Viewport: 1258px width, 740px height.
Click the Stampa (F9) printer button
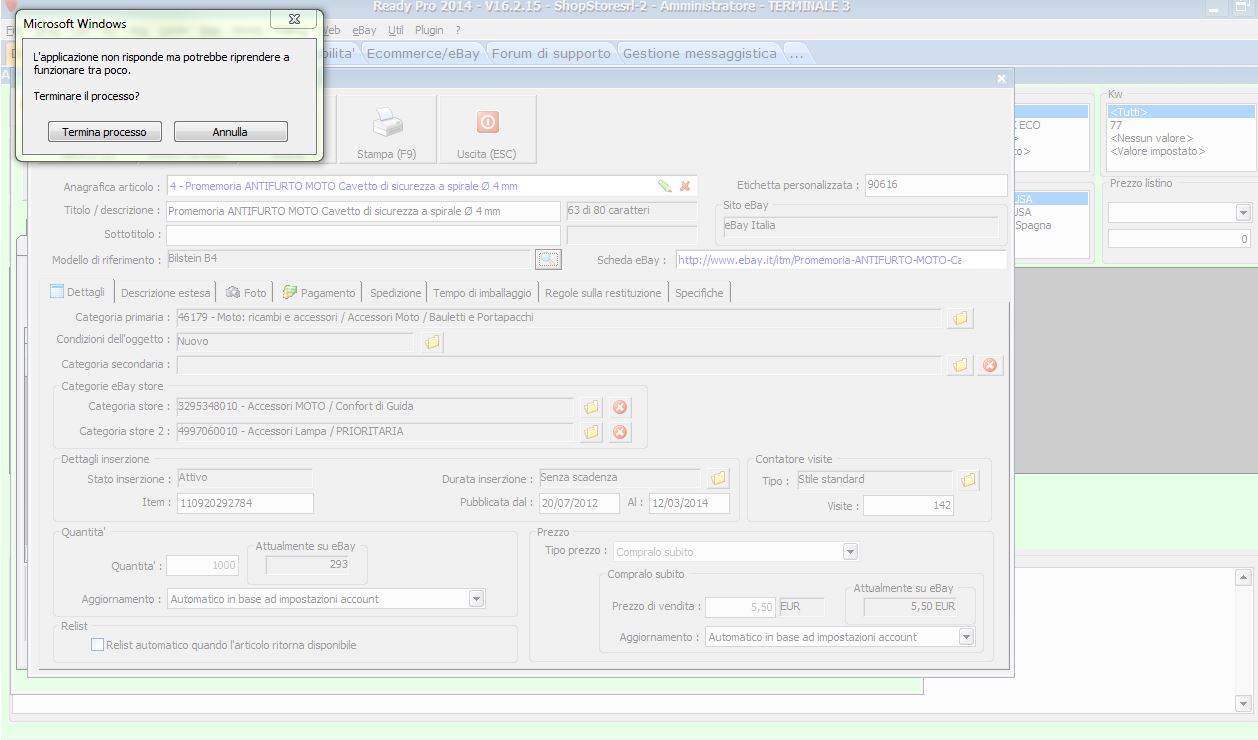pyautogui.click(x=387, y=129)
